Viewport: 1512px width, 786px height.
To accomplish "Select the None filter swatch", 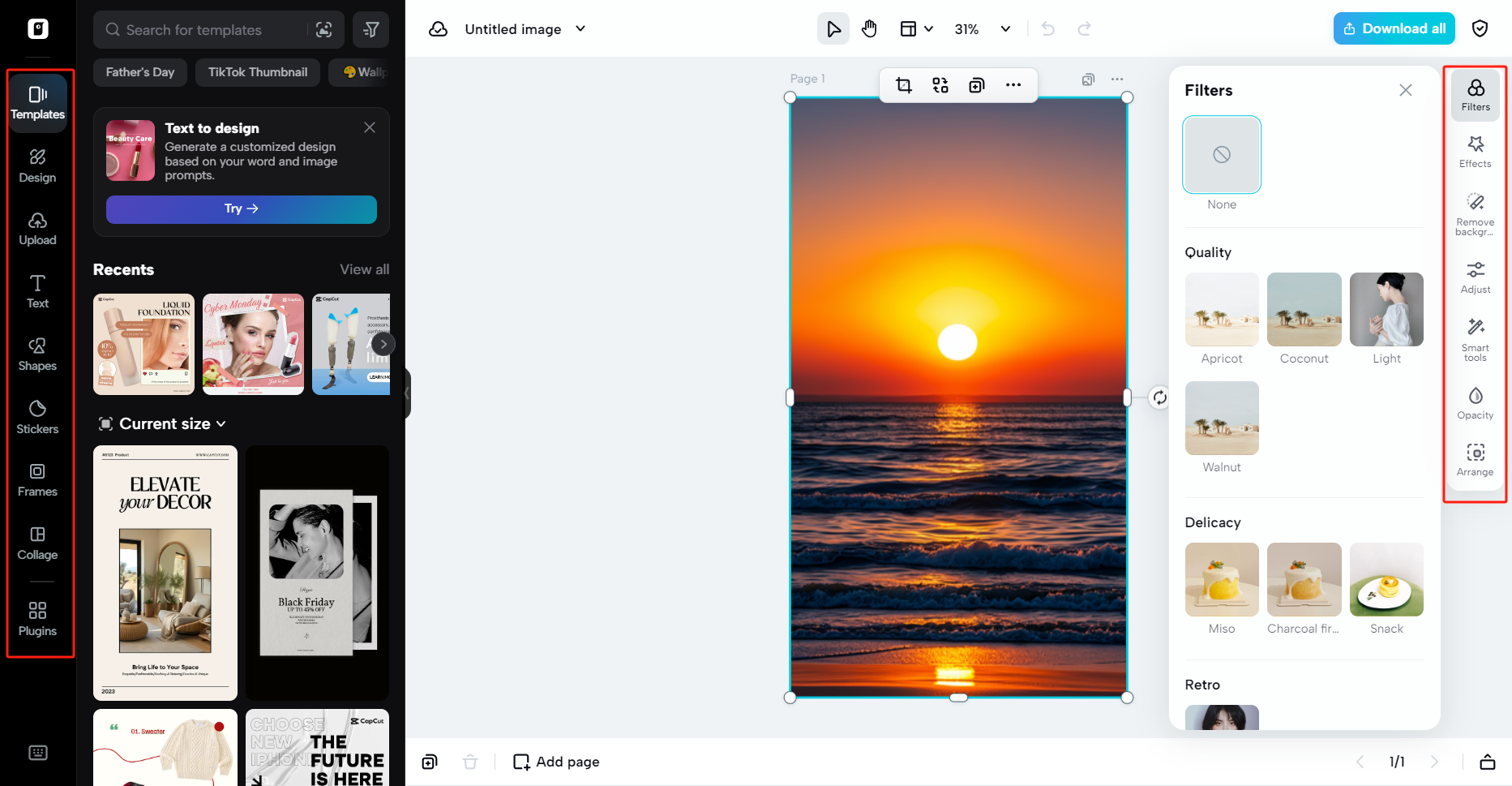I will (1221, 154).
